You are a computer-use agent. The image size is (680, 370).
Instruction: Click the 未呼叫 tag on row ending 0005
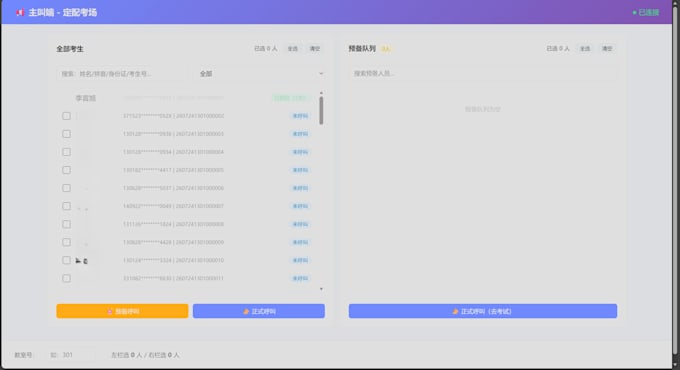tap(300, 170)
